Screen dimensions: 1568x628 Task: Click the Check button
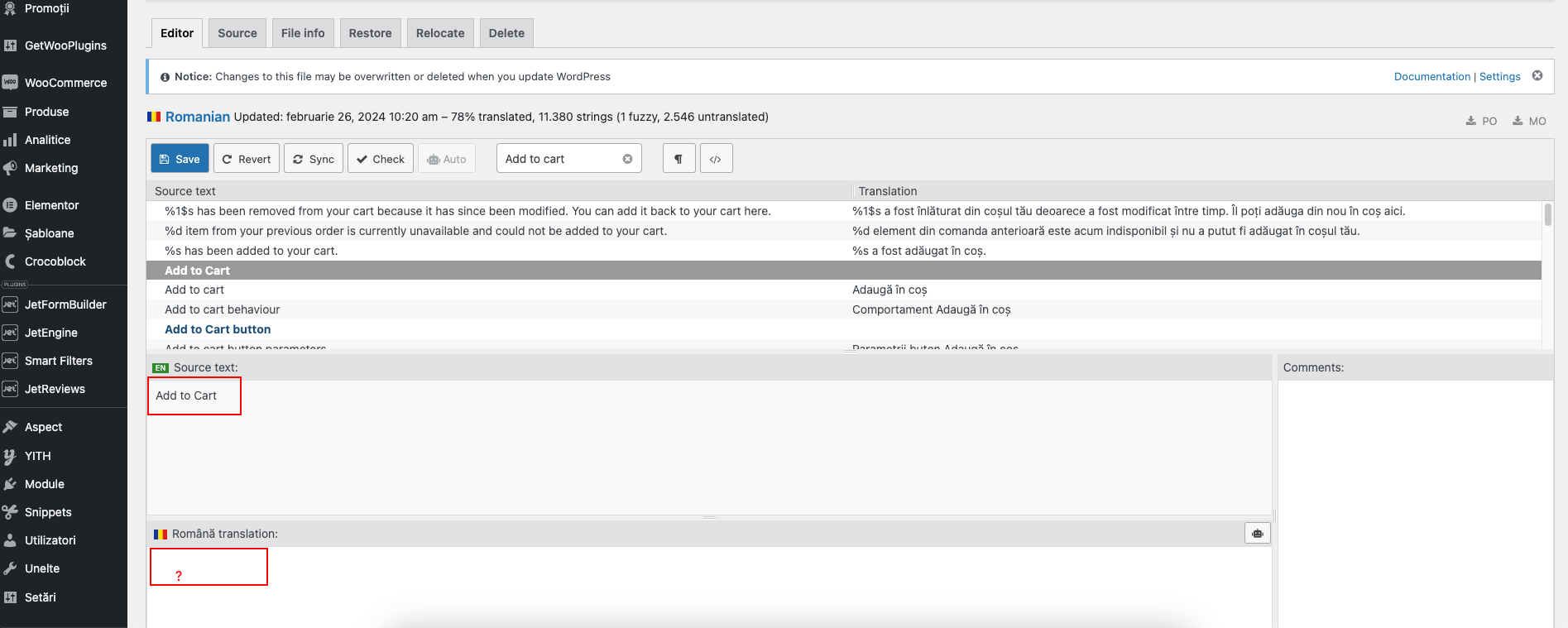coord(381,159)
